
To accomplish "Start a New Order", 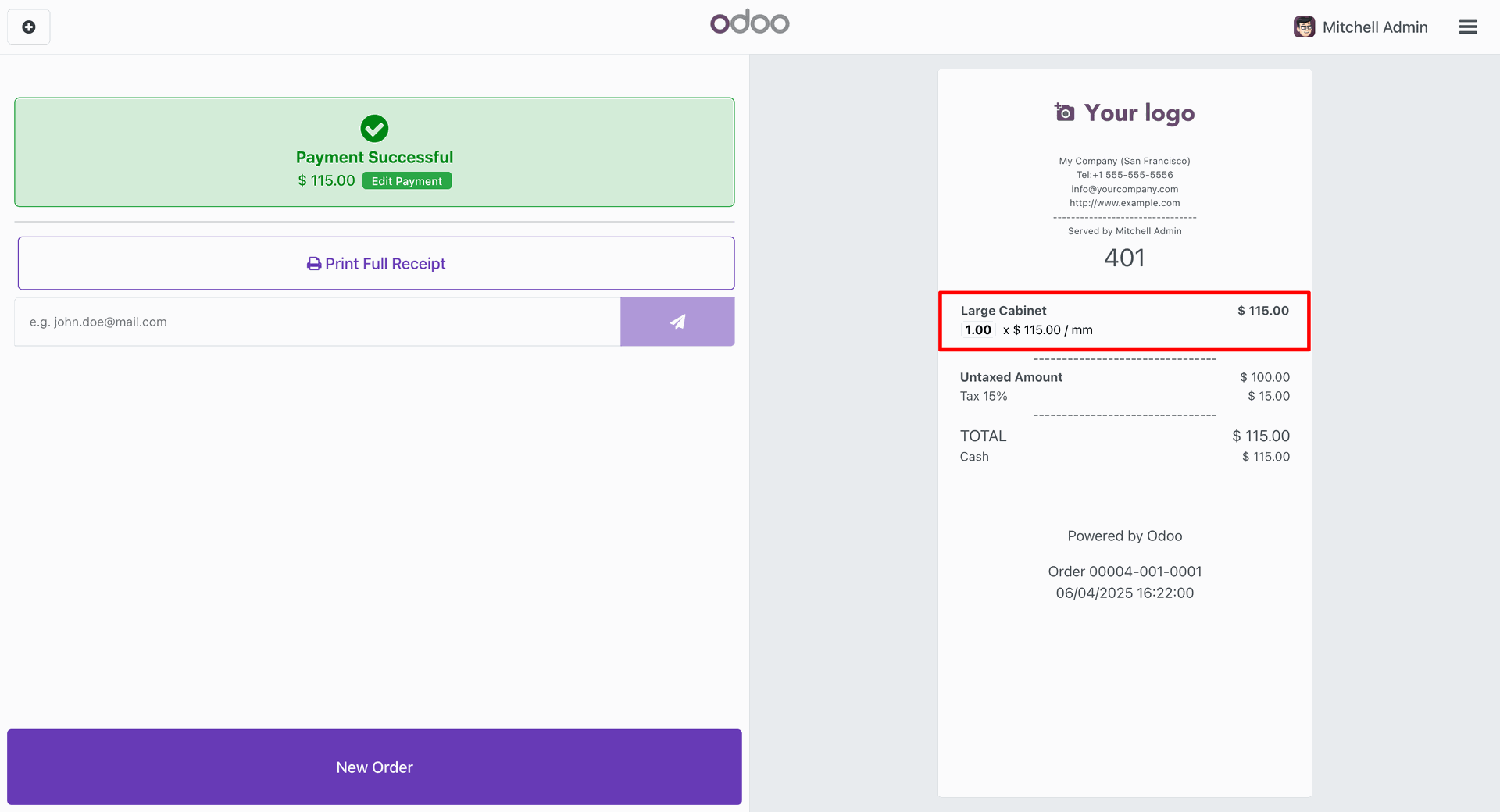I will tap(374, 767).
